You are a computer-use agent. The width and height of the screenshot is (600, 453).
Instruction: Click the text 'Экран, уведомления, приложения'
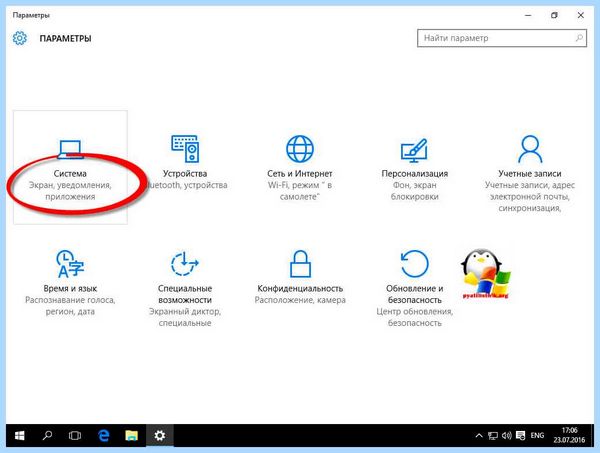pyautogui.click(x=70, y=191)
